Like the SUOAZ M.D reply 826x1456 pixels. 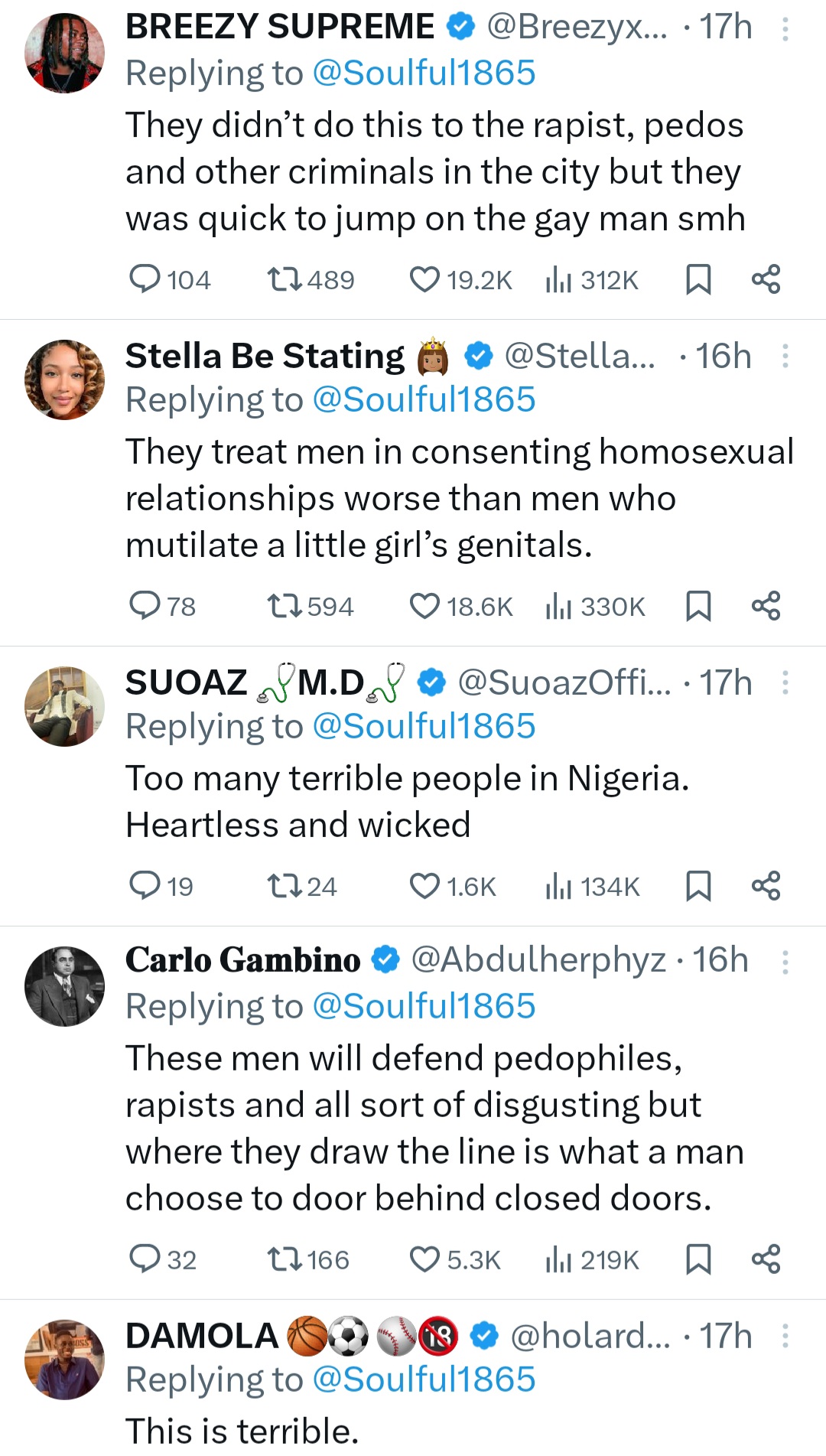pyautogui.click(x=425, y=886)
